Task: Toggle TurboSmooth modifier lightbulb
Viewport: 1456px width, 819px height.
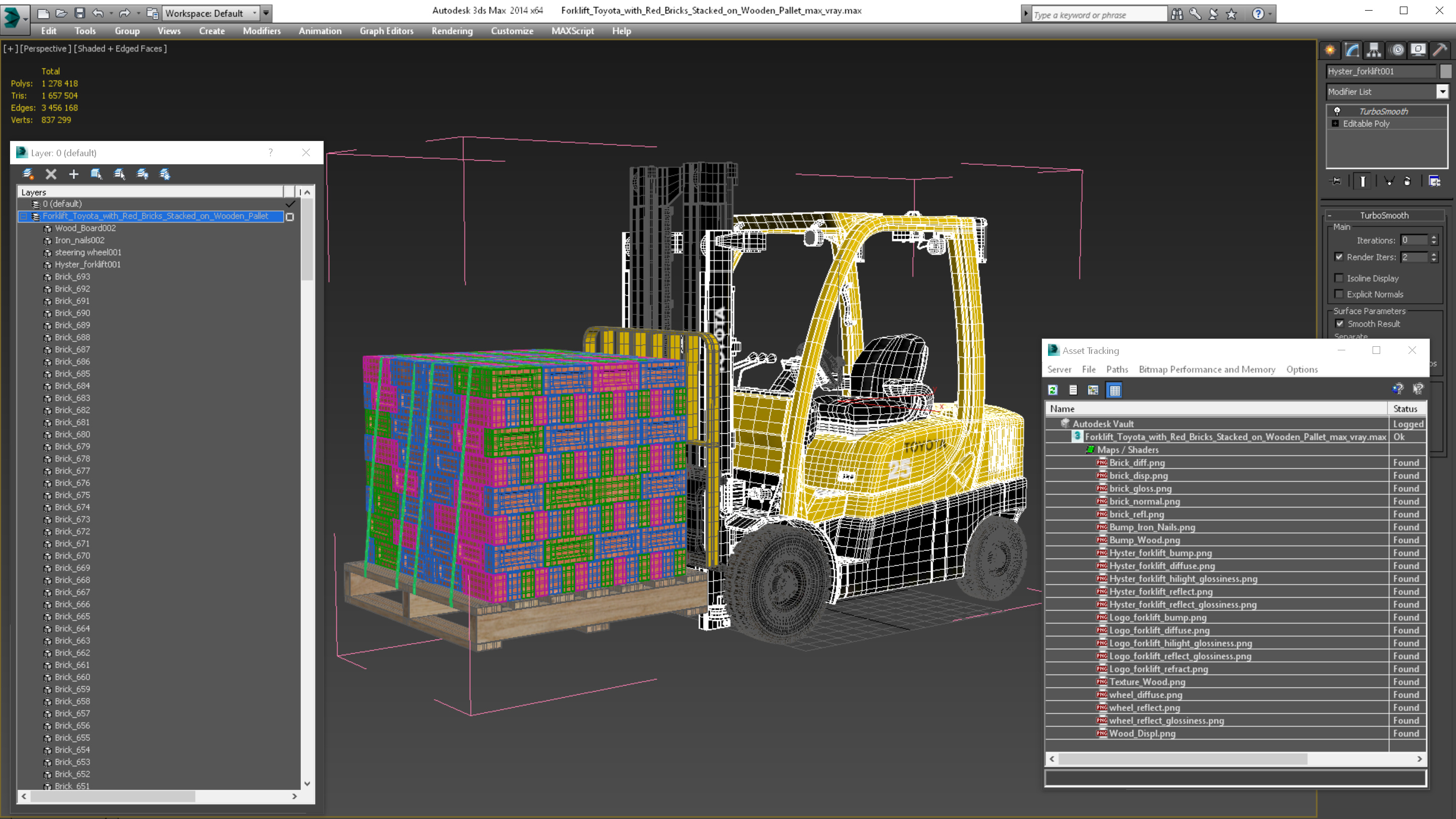Action: (x=1337, y=111)
